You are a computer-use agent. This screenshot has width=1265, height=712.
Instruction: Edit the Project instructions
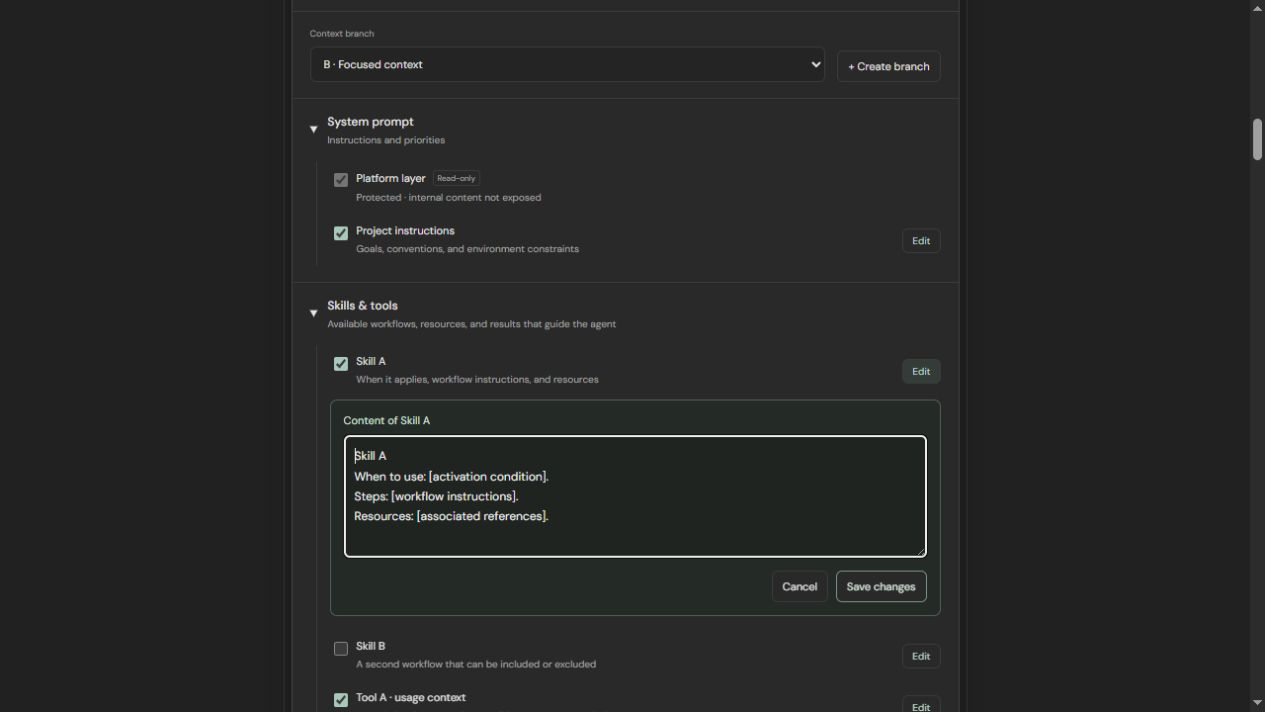click(921, 241)
